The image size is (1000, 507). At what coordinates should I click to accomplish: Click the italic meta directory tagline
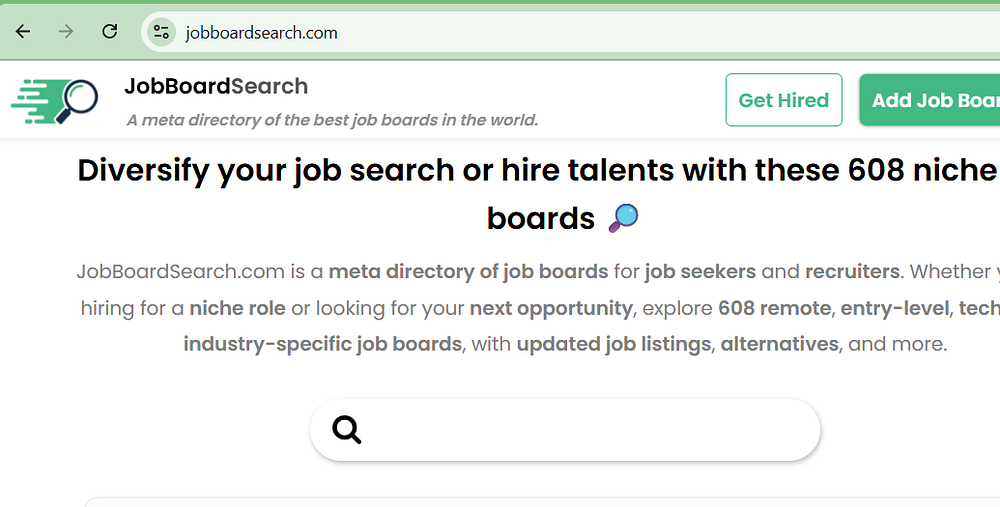[332, 120]
